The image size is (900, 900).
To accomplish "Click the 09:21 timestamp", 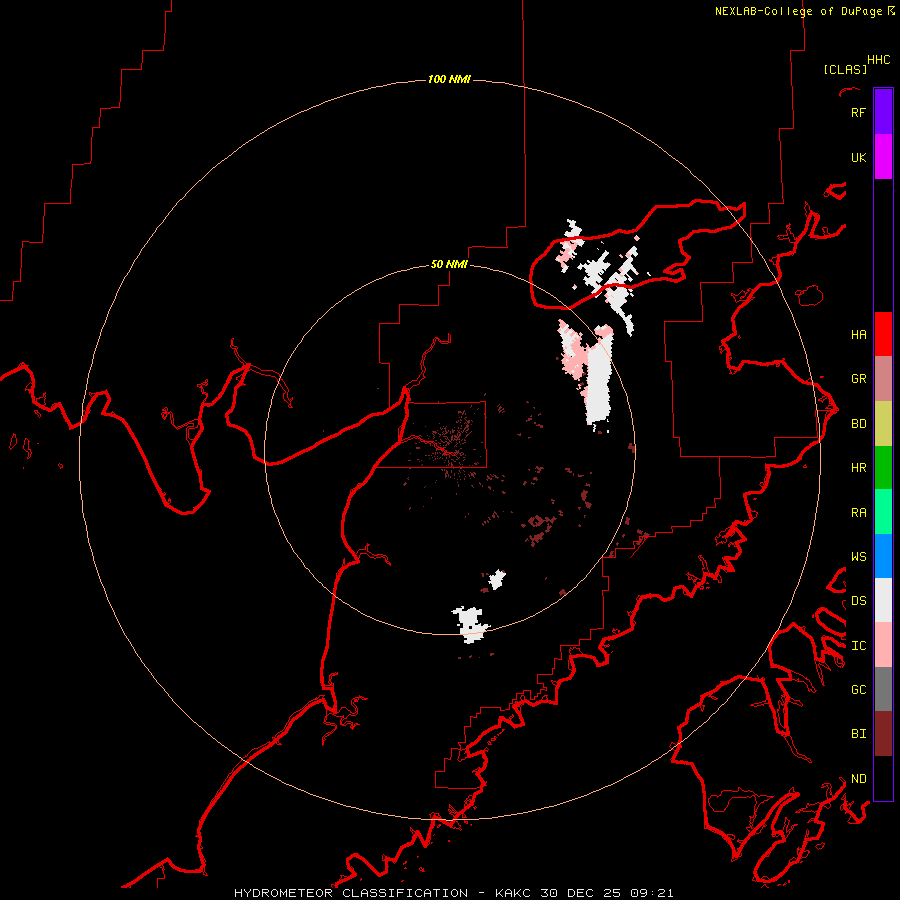I will 651,893.
